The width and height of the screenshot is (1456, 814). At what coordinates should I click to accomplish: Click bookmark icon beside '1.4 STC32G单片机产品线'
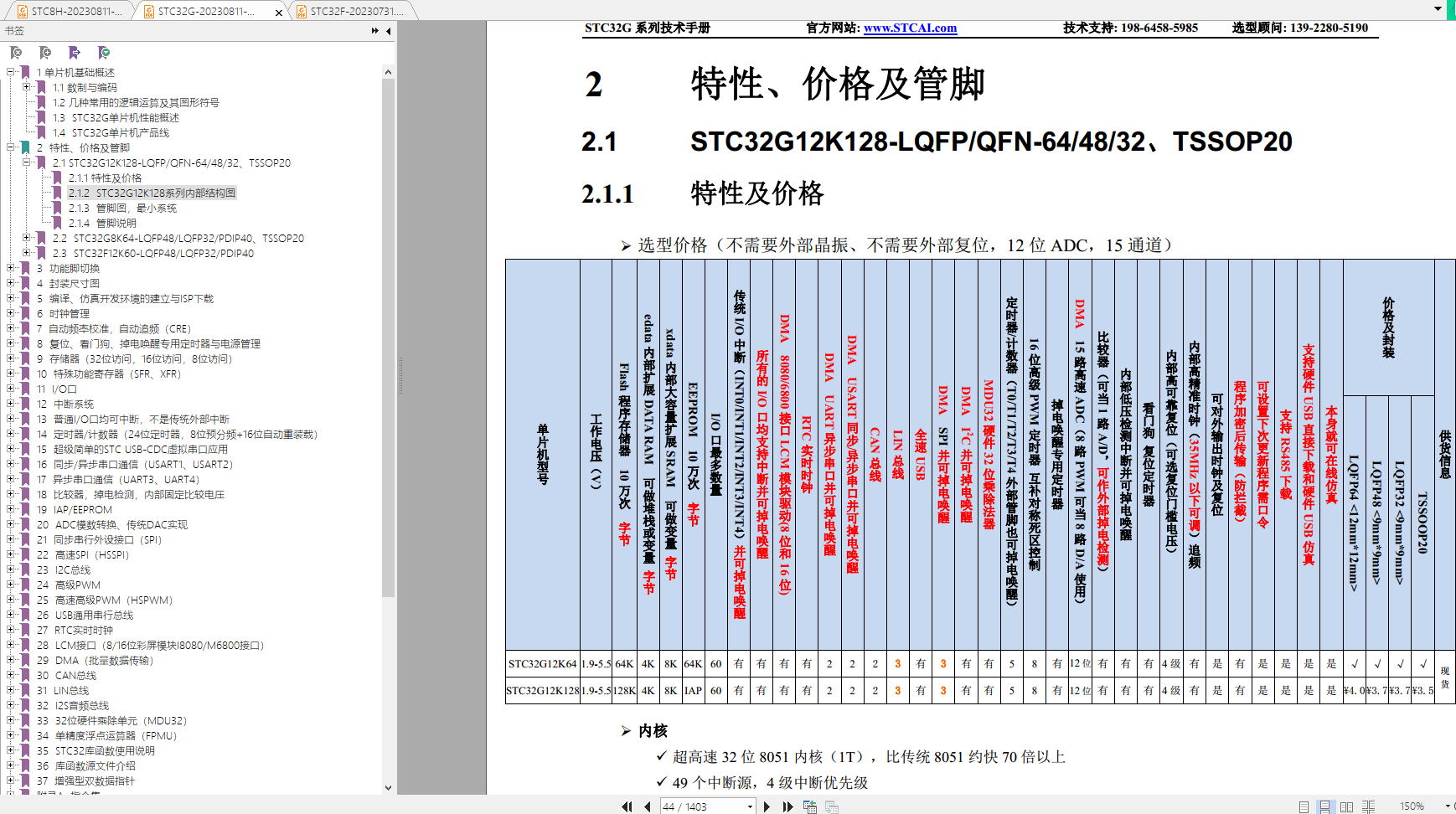click(41, 133)
